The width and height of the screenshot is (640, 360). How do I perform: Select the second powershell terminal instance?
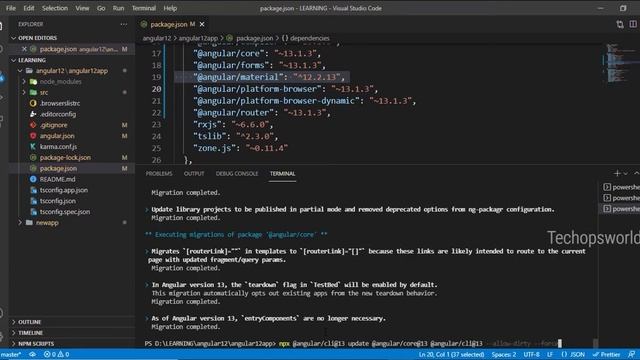coord(621,198)
